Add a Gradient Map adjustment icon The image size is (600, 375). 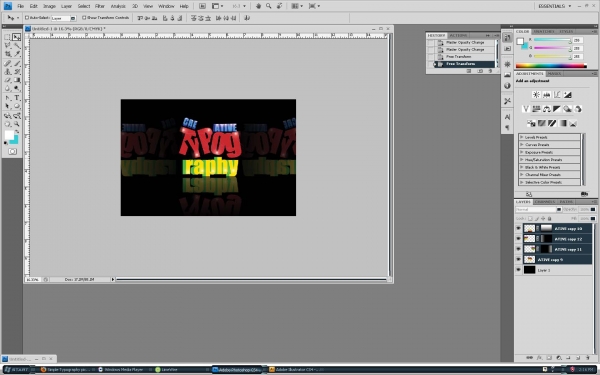click(x=562, y=123)
